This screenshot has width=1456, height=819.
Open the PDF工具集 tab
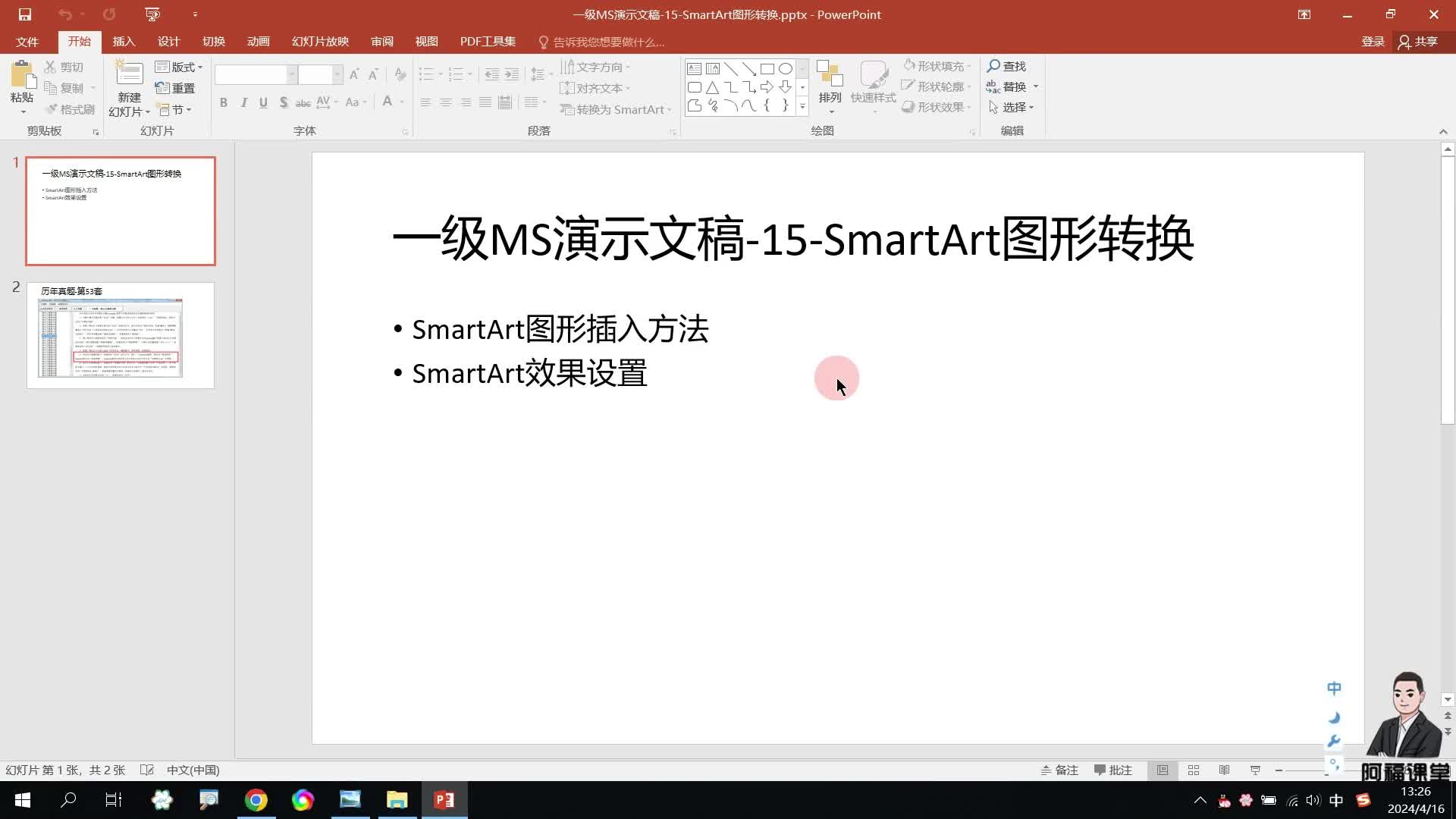[488, 42]
